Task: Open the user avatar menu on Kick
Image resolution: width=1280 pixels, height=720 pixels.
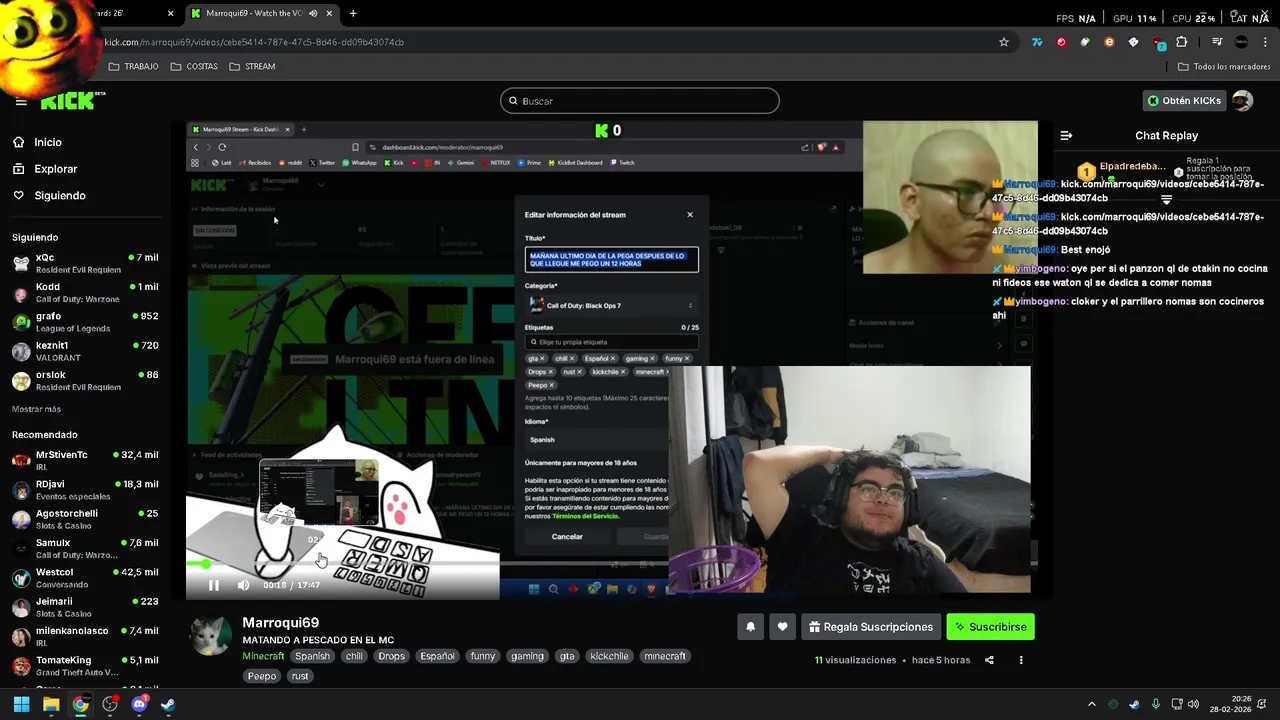Action: (1242, 101)
